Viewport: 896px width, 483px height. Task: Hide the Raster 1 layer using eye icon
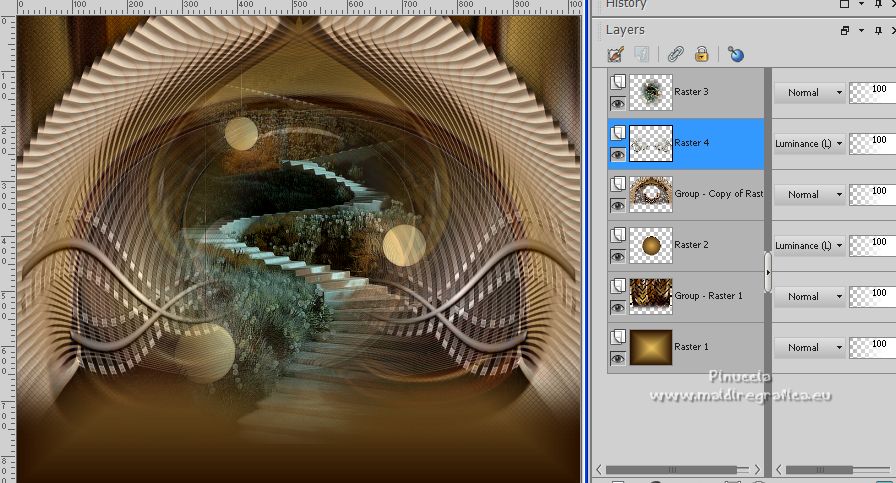618,358
